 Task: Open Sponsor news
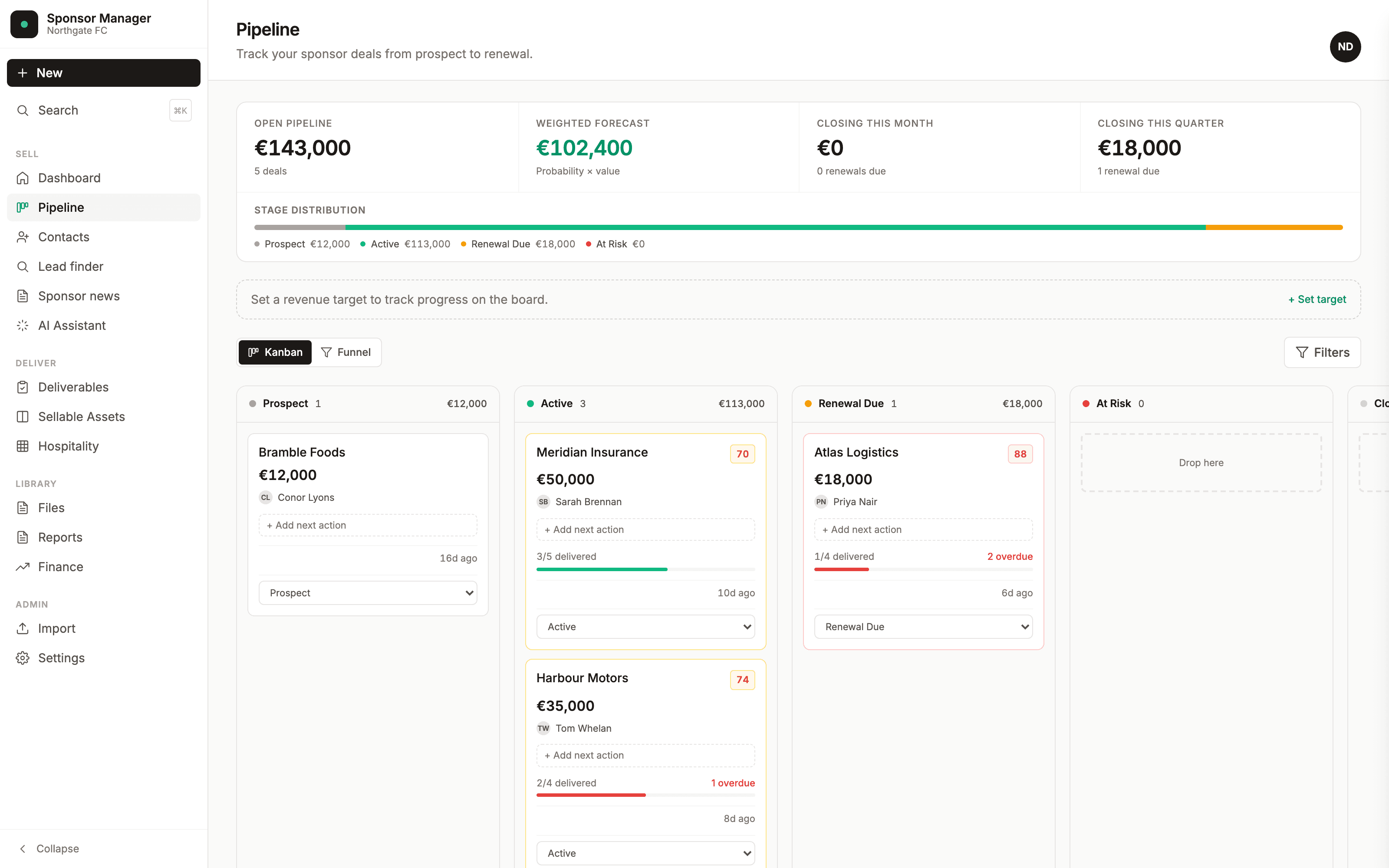point(104,296)
